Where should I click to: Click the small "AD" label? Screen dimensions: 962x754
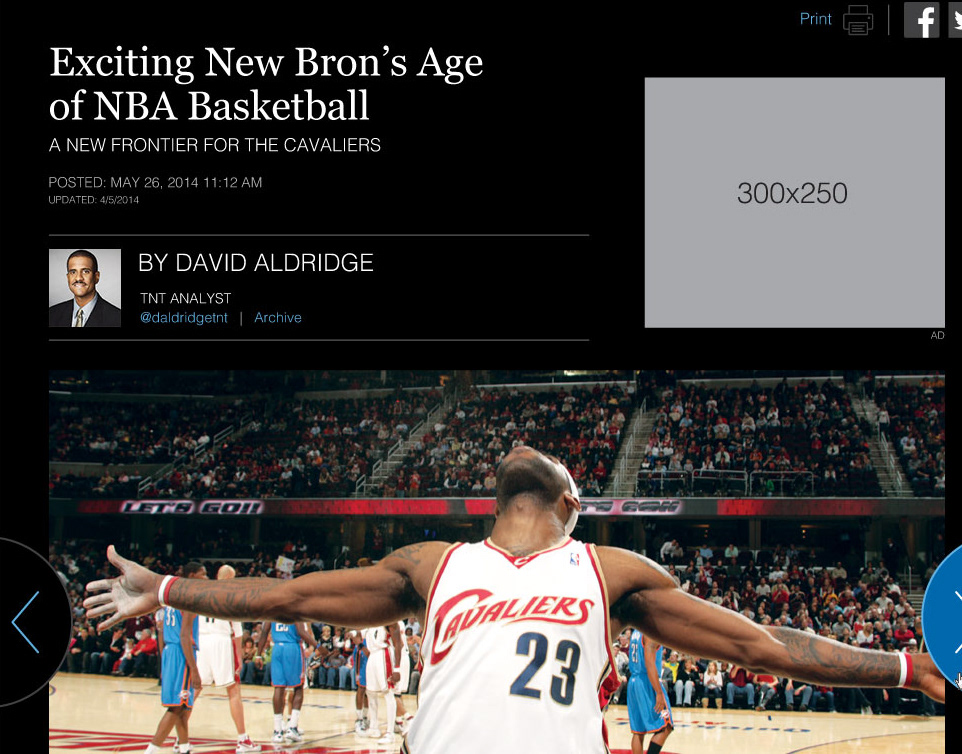tap(937, 336)
